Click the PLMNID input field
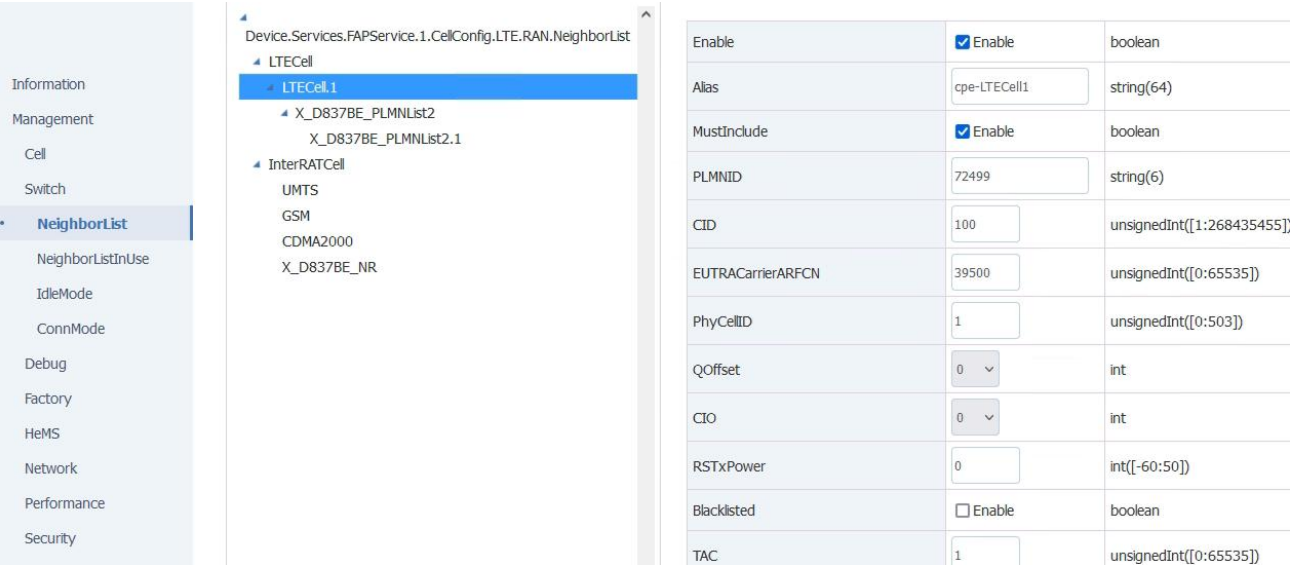This screenshot has width=1296, height=565. tap(1019, 176)
